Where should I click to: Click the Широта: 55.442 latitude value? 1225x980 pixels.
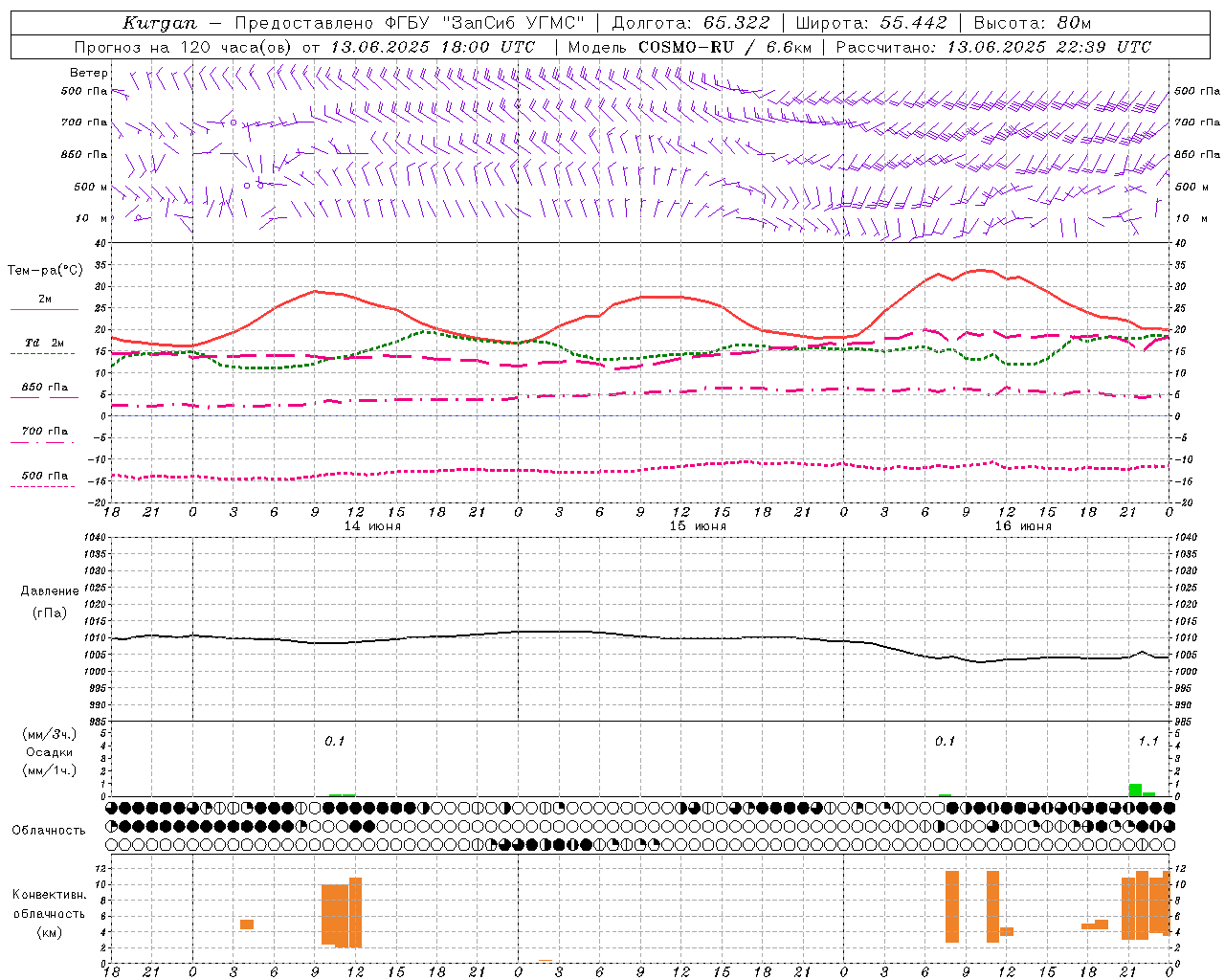coord(871,23)
